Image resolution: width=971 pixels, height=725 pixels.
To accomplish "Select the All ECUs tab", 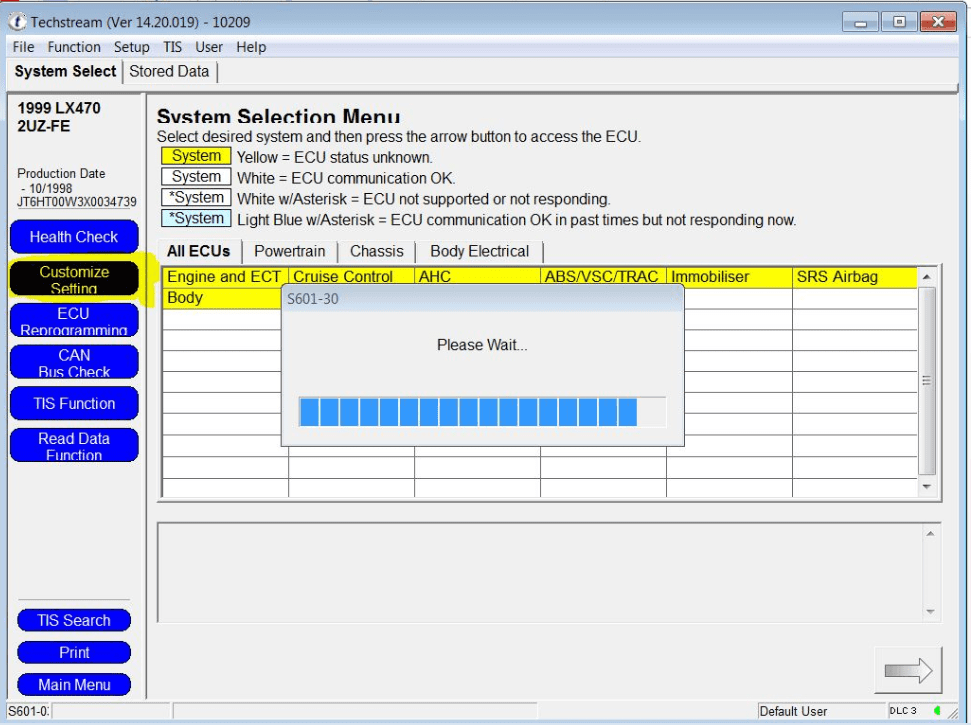I will (x=198, y=251).
